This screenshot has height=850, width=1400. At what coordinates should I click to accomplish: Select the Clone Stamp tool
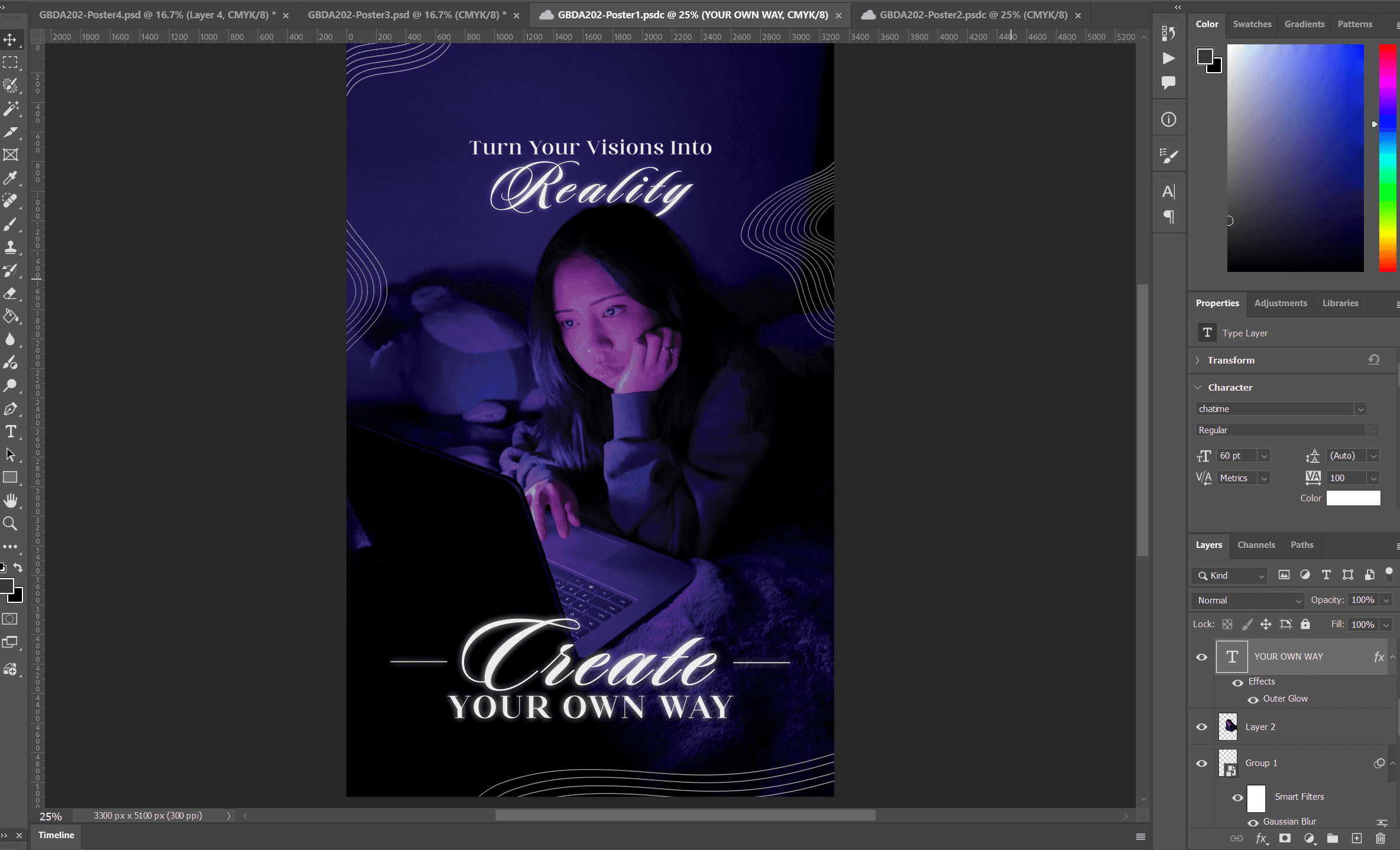tap(10, 247)
